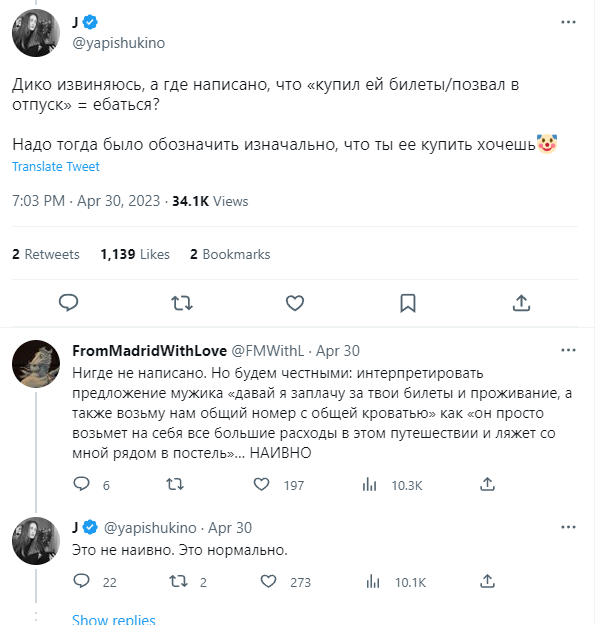View the 1,139 Likes list
615x625 pixels.
tap(135, 255)
